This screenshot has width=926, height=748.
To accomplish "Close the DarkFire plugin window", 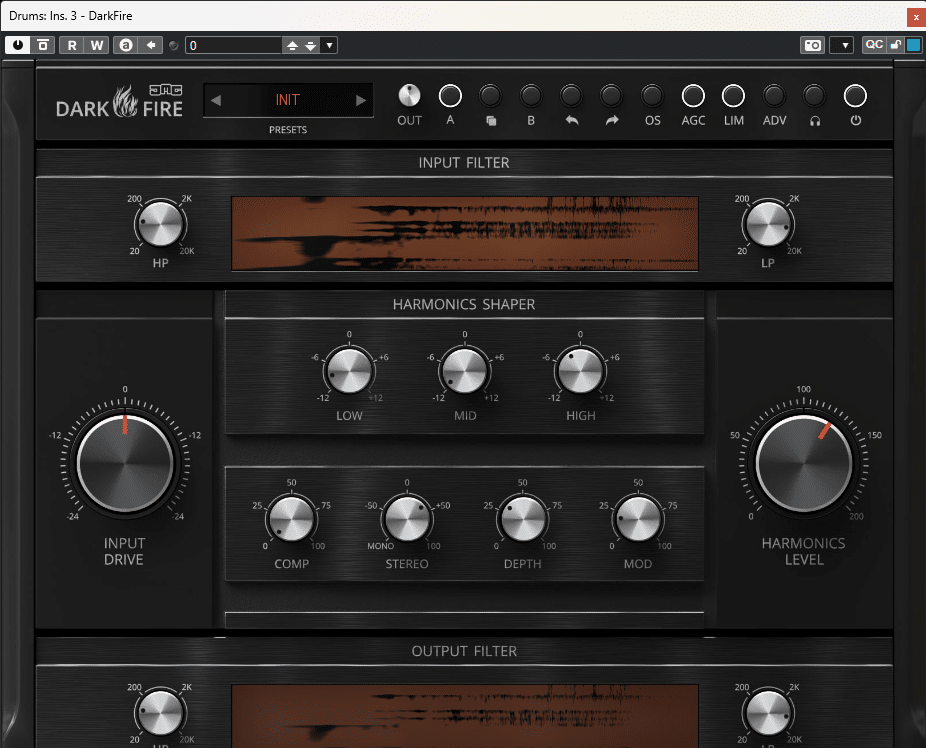I will [x=916, y=17].
